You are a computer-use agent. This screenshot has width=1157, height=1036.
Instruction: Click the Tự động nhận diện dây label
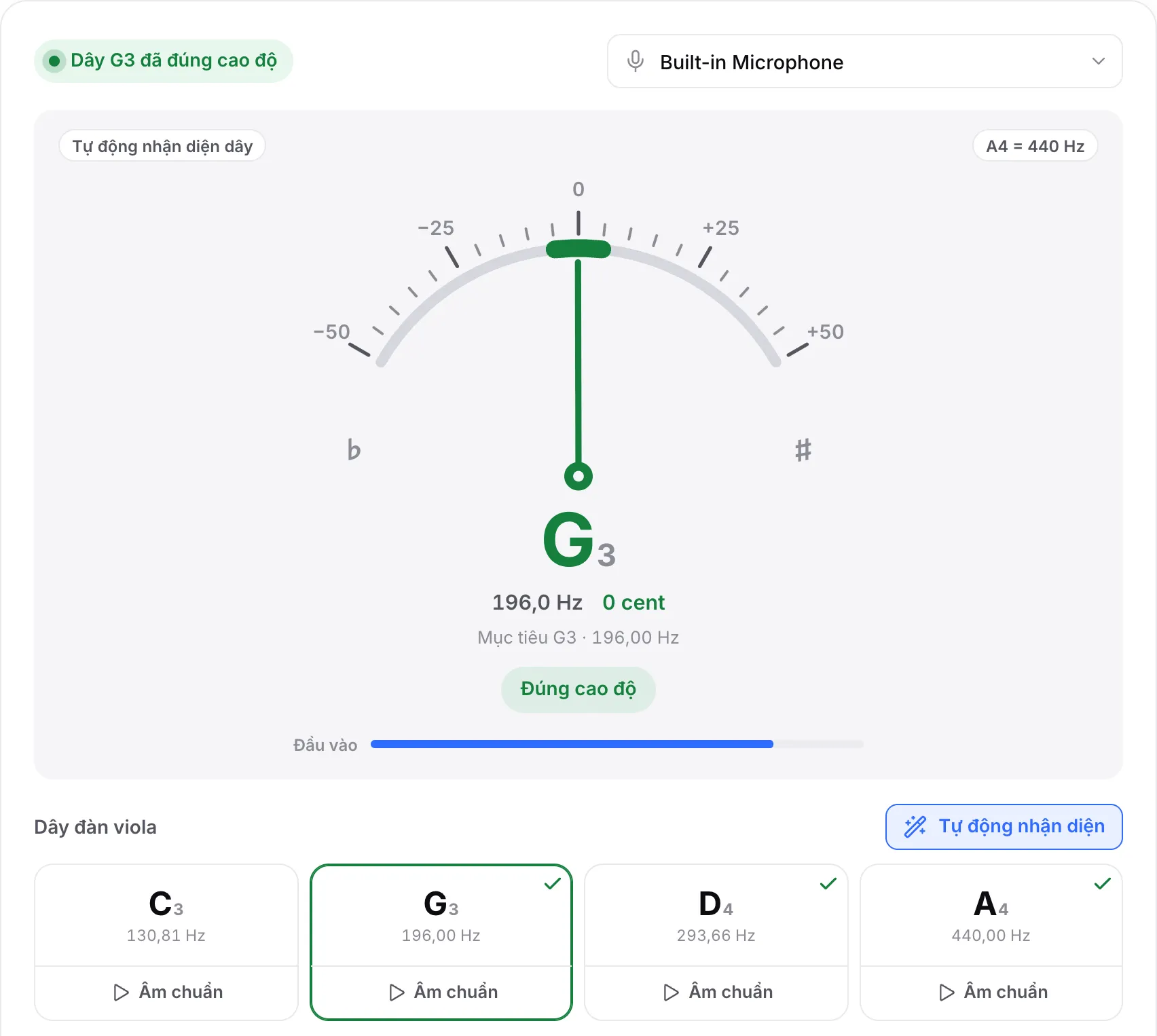click(162, 146)
